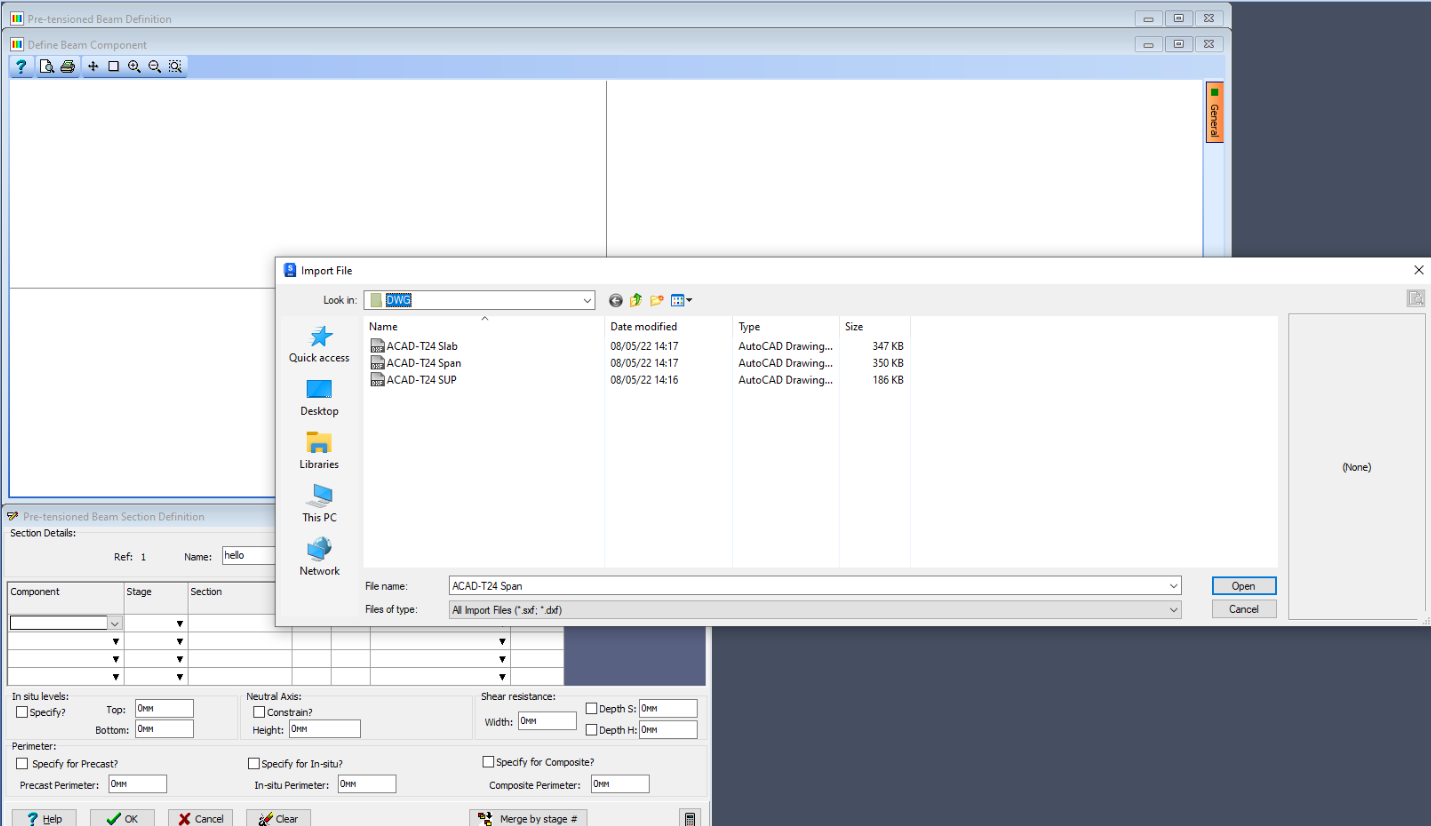
Task: Click the Clear button in Section Definition
Action: click(x=278, y=819)
